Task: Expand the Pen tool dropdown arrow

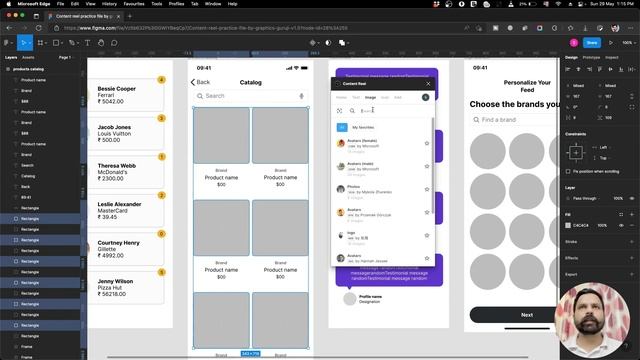Action: (x=78, y=43)
